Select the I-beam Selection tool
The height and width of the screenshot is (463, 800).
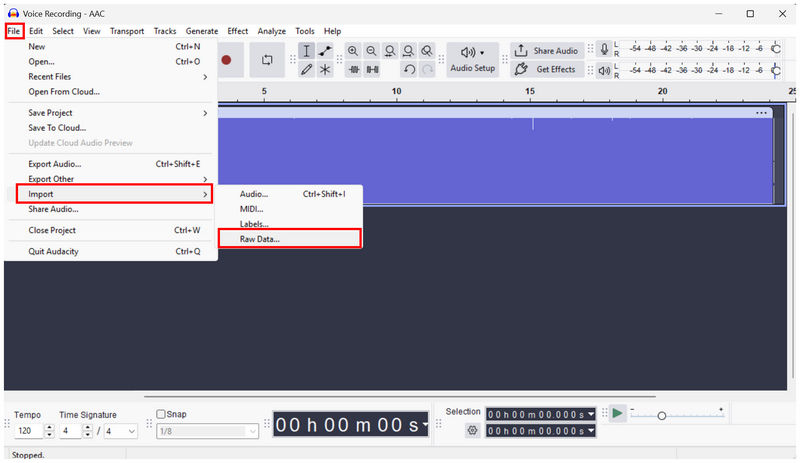click(306, 51)
